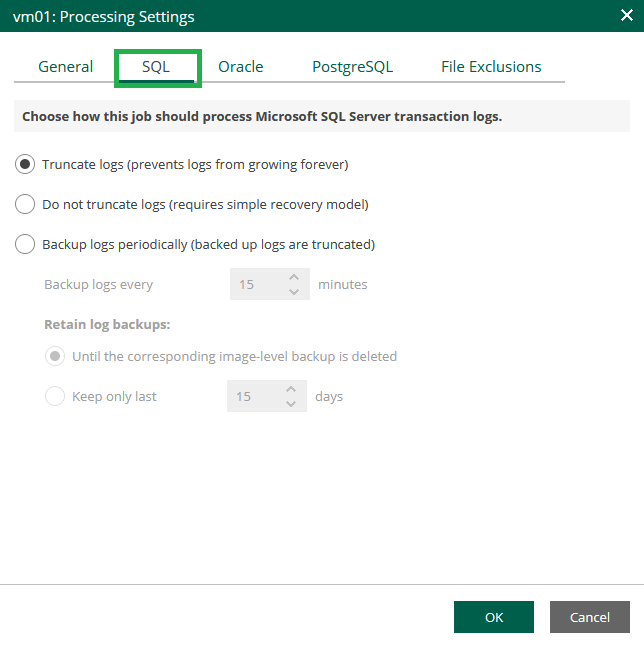The width and height of the screenshot is (644, 645).
Task: Click the transaction logs instruction heading
Action: point(262,116)
